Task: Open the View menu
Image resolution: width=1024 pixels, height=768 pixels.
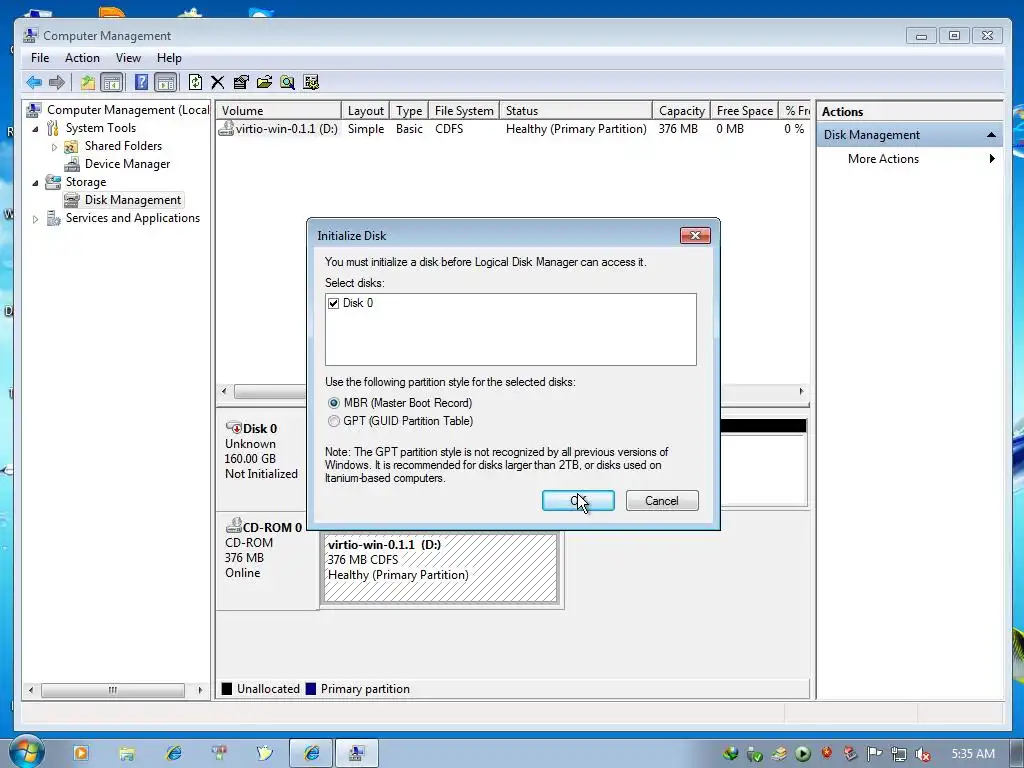Action: click(x=128, y=58)
